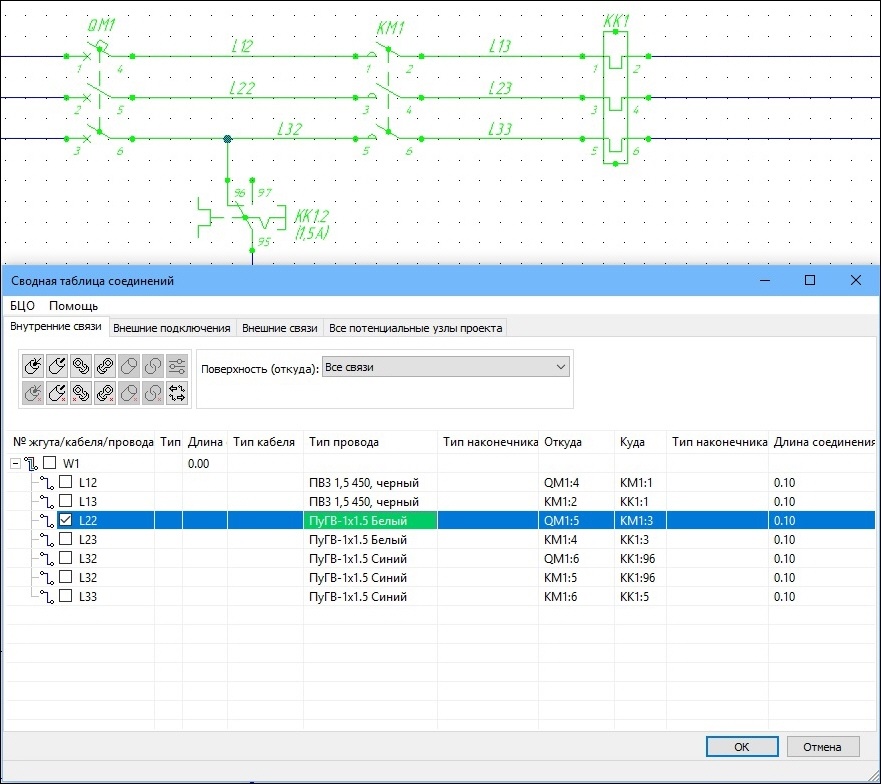Select the L23 row's KM1:4 cell
The width and height of the screenshot is (881, 784).
[x=561, y=540]
